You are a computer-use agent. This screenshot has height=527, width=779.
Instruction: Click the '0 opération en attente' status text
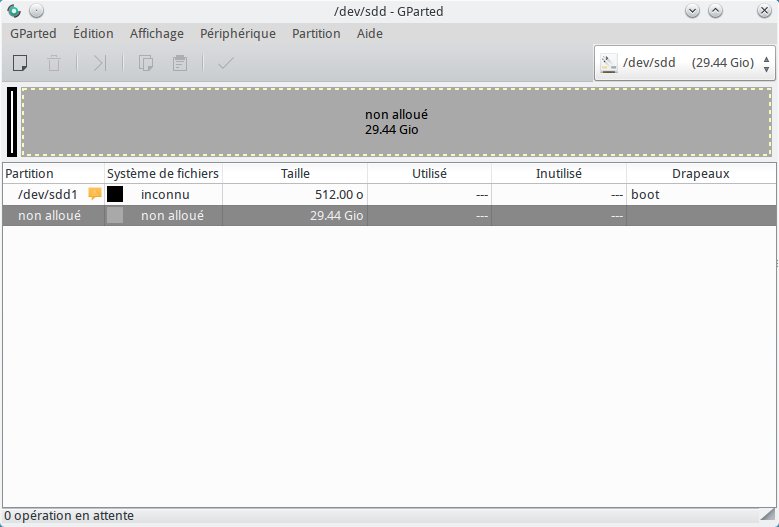click(x=69, y=516)
